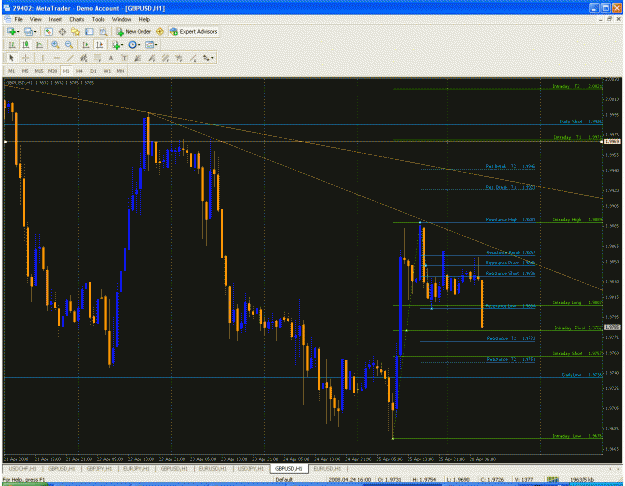Select the text 'A' drawing tool

click(x=111, y=58)
